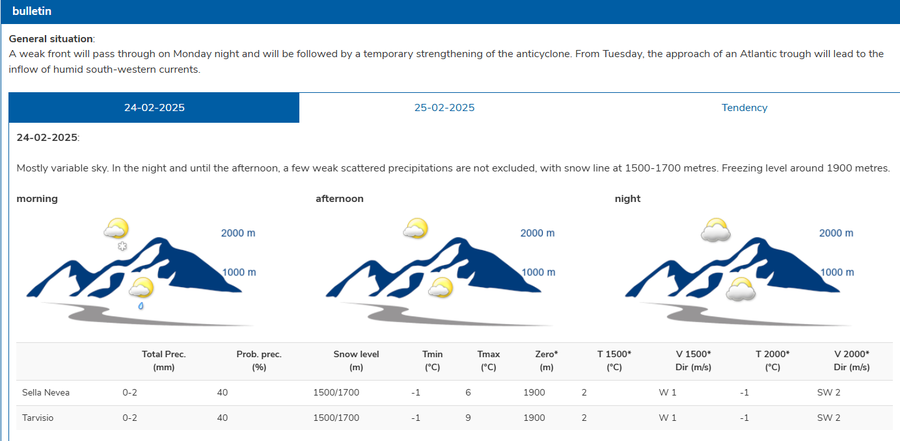The height and width of the screenshot is (441, 900).
Task: Click the V 1500* column header
Action: [693, 361]
